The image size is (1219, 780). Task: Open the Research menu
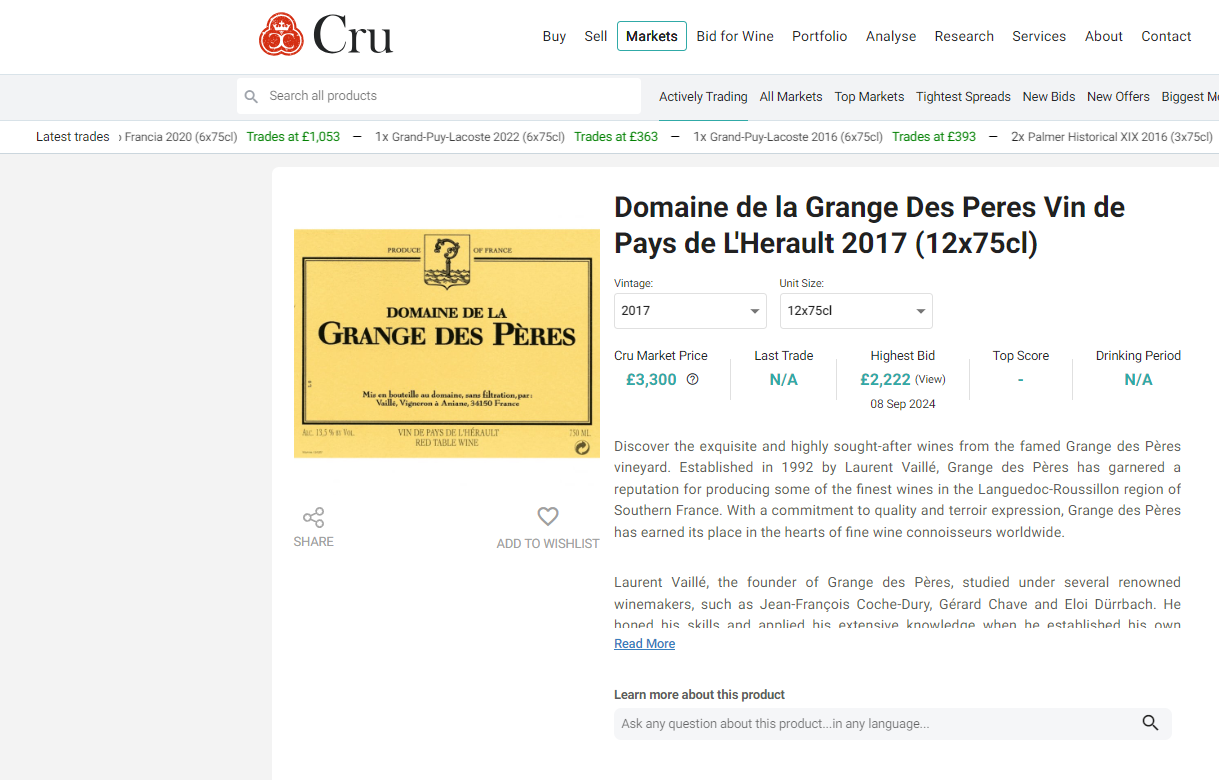(964, 36)
